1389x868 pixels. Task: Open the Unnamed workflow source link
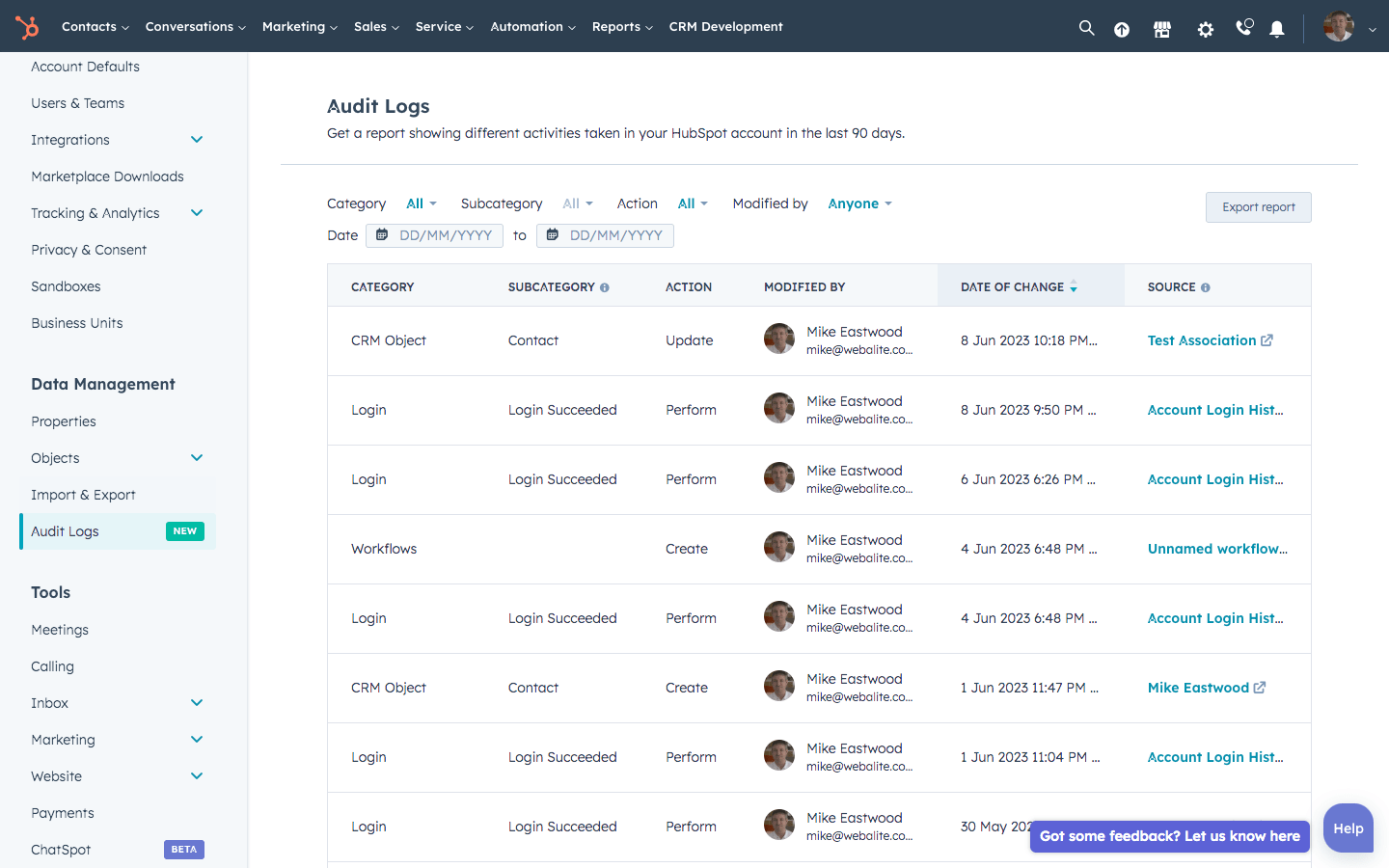(x=1217, y=549)
